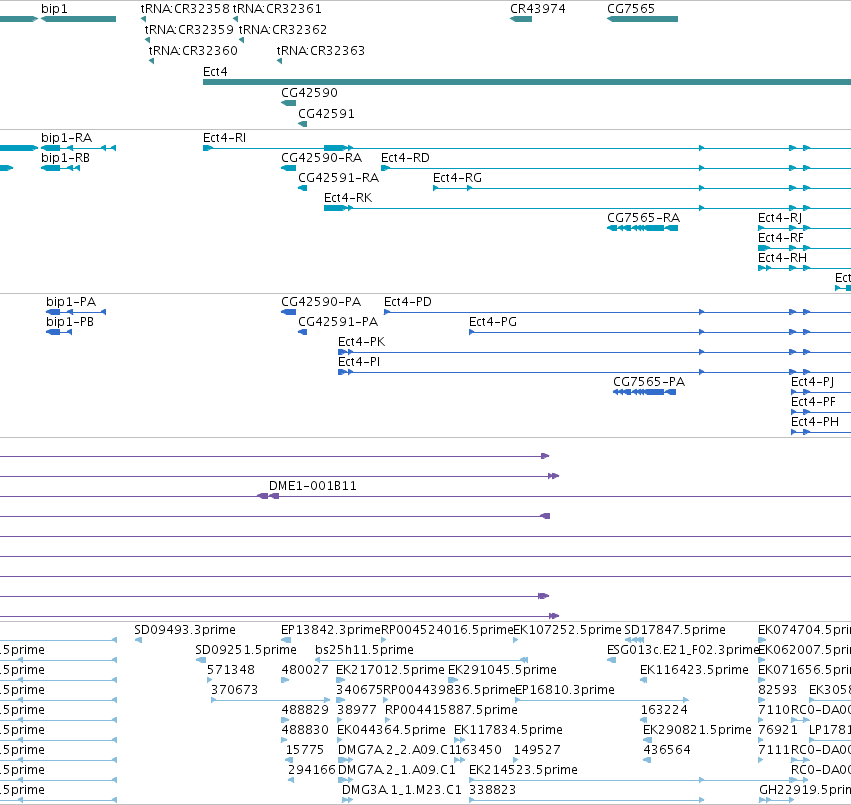This screenshot has height=805, width=851.
Task: Click EK117834.5prime EST label
Action: coord(508,730)
